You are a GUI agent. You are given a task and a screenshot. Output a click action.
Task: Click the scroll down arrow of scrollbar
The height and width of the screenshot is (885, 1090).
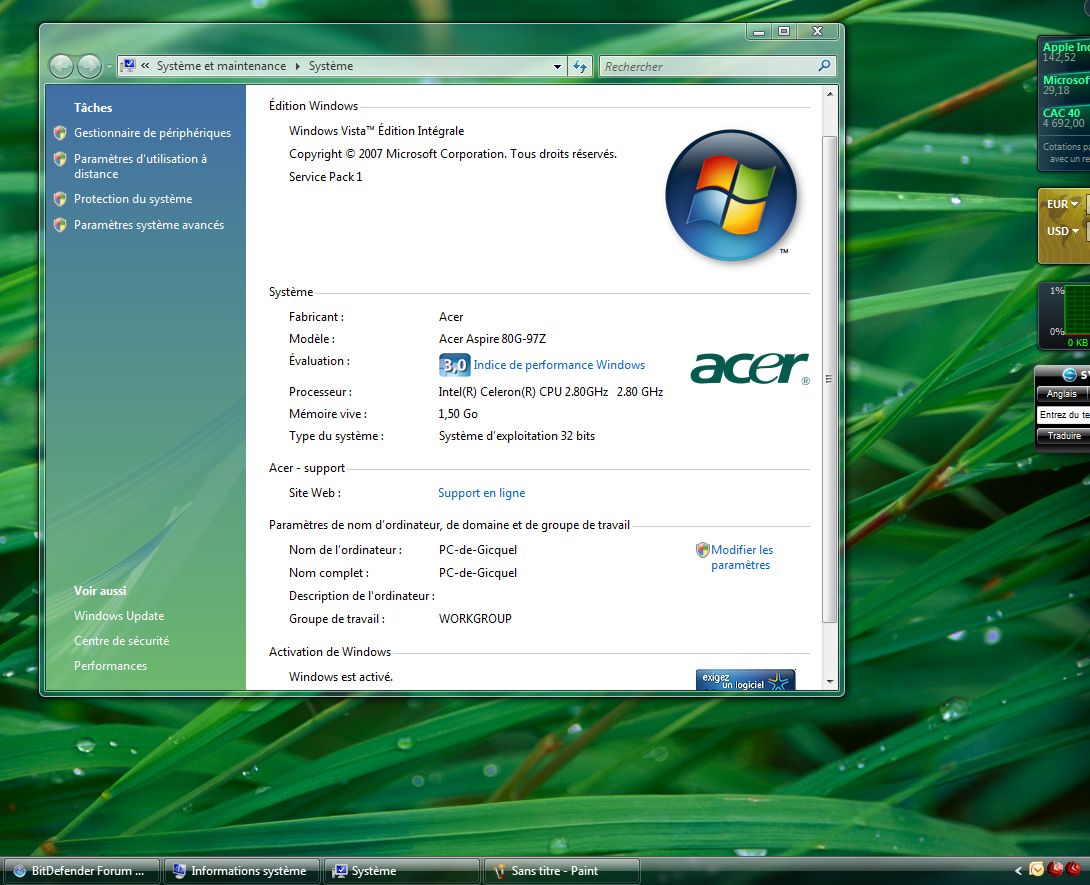click(x=829, y=682)
